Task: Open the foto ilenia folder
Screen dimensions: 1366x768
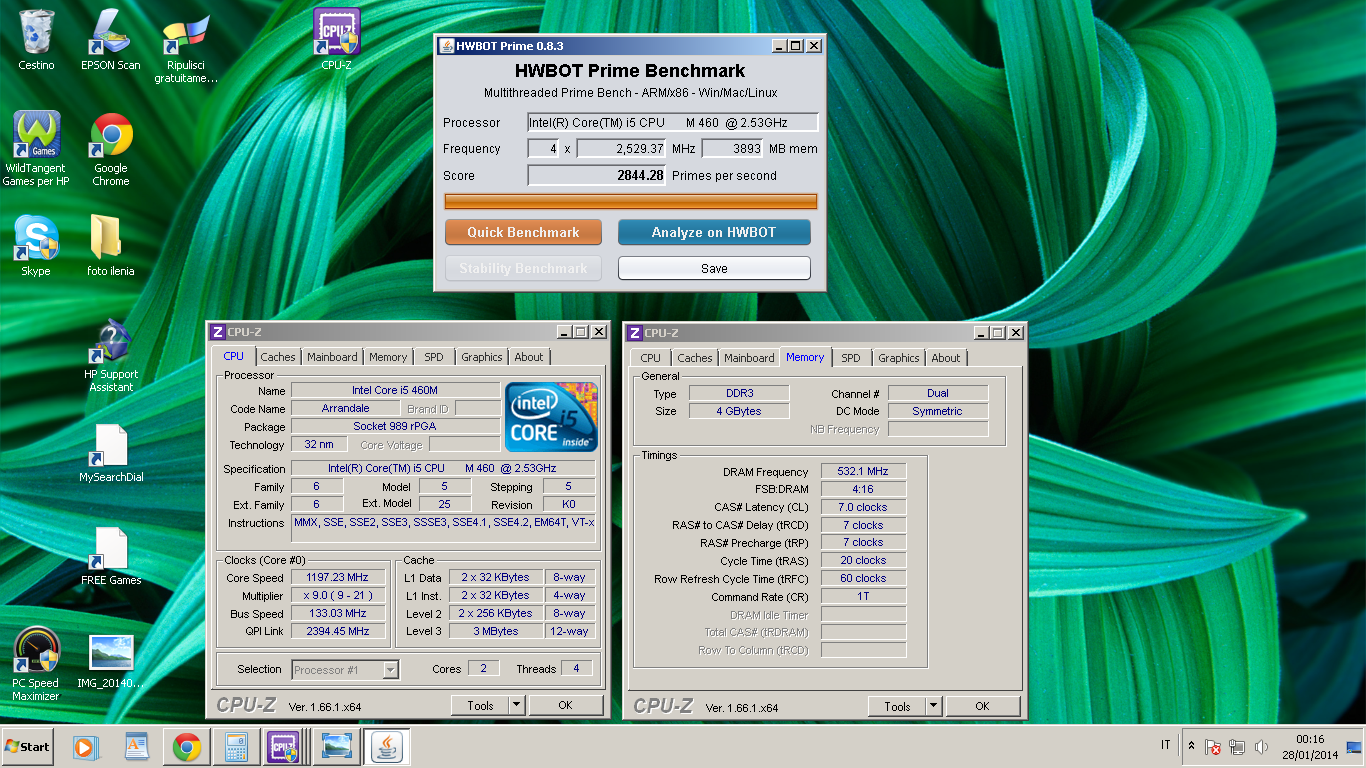Action: [x=110, y=245]
